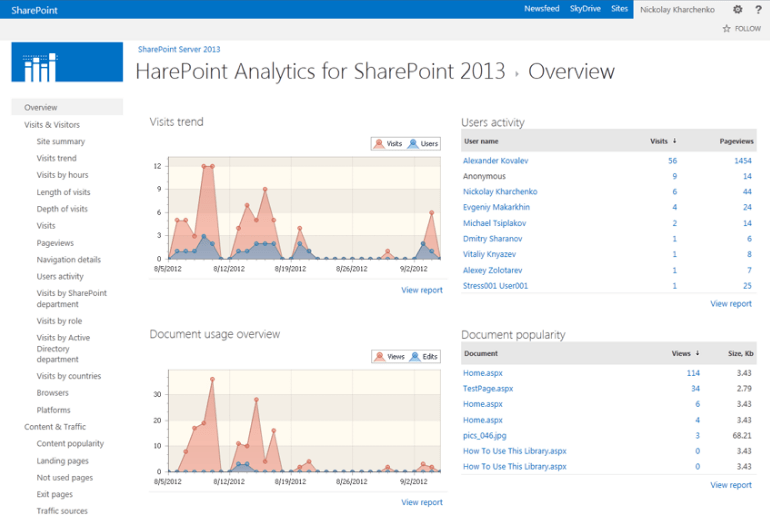
Task: Open Content popularity report
Action: pos(70,443)
